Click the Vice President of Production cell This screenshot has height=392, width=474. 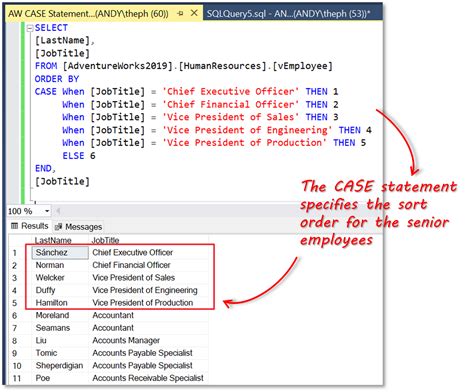tap(149, 303)
